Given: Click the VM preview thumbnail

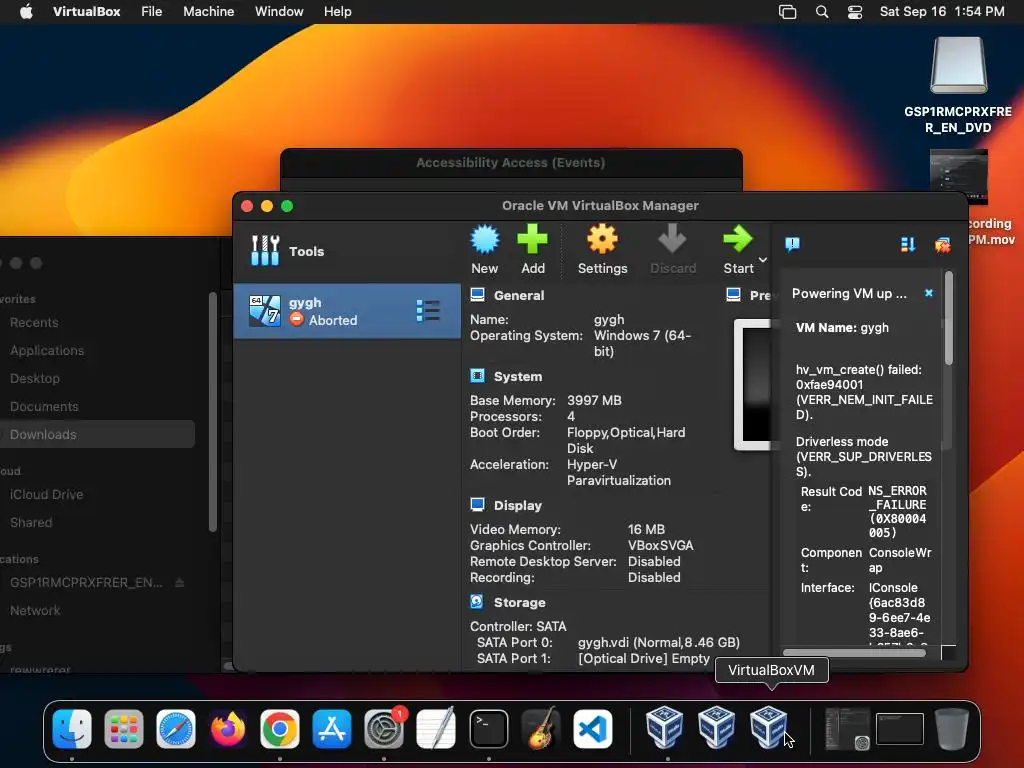Looking at the screenshot, I should [754, 384].
